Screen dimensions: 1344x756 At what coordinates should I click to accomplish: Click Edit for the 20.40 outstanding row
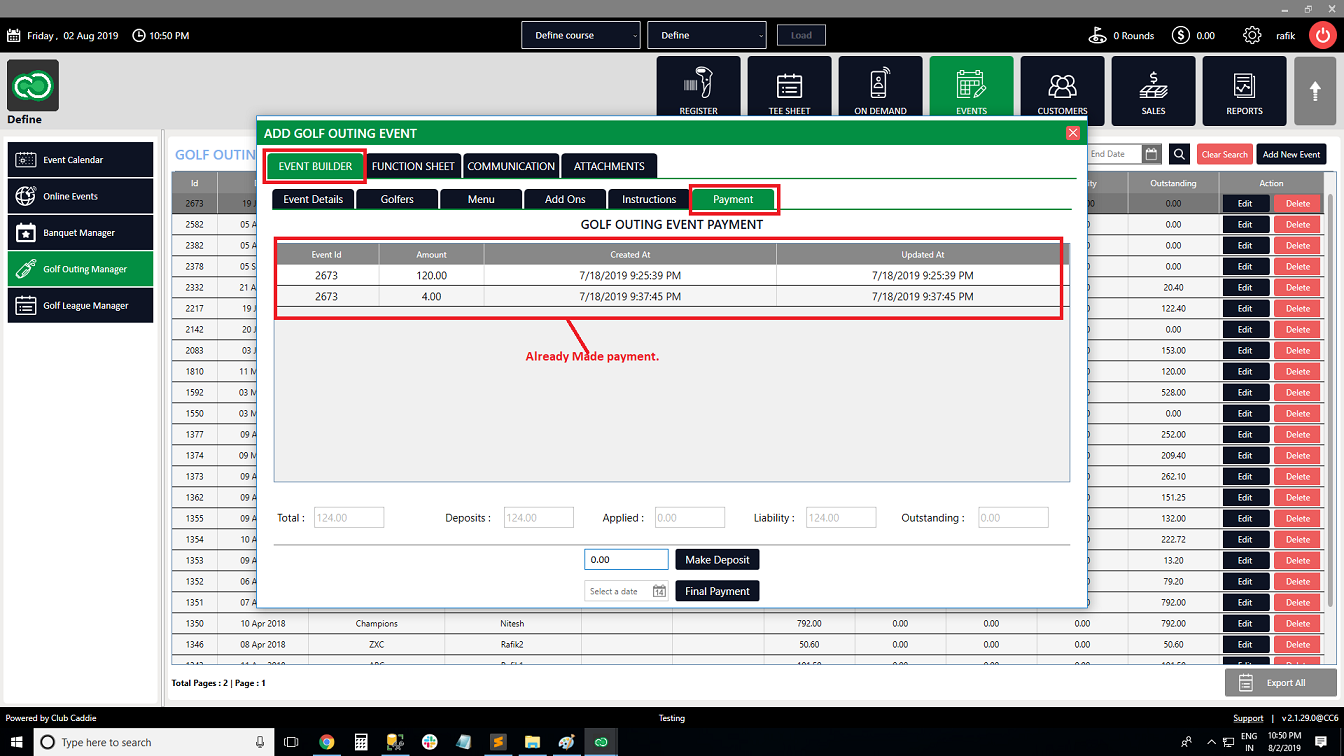click(x=1244, y=287)
